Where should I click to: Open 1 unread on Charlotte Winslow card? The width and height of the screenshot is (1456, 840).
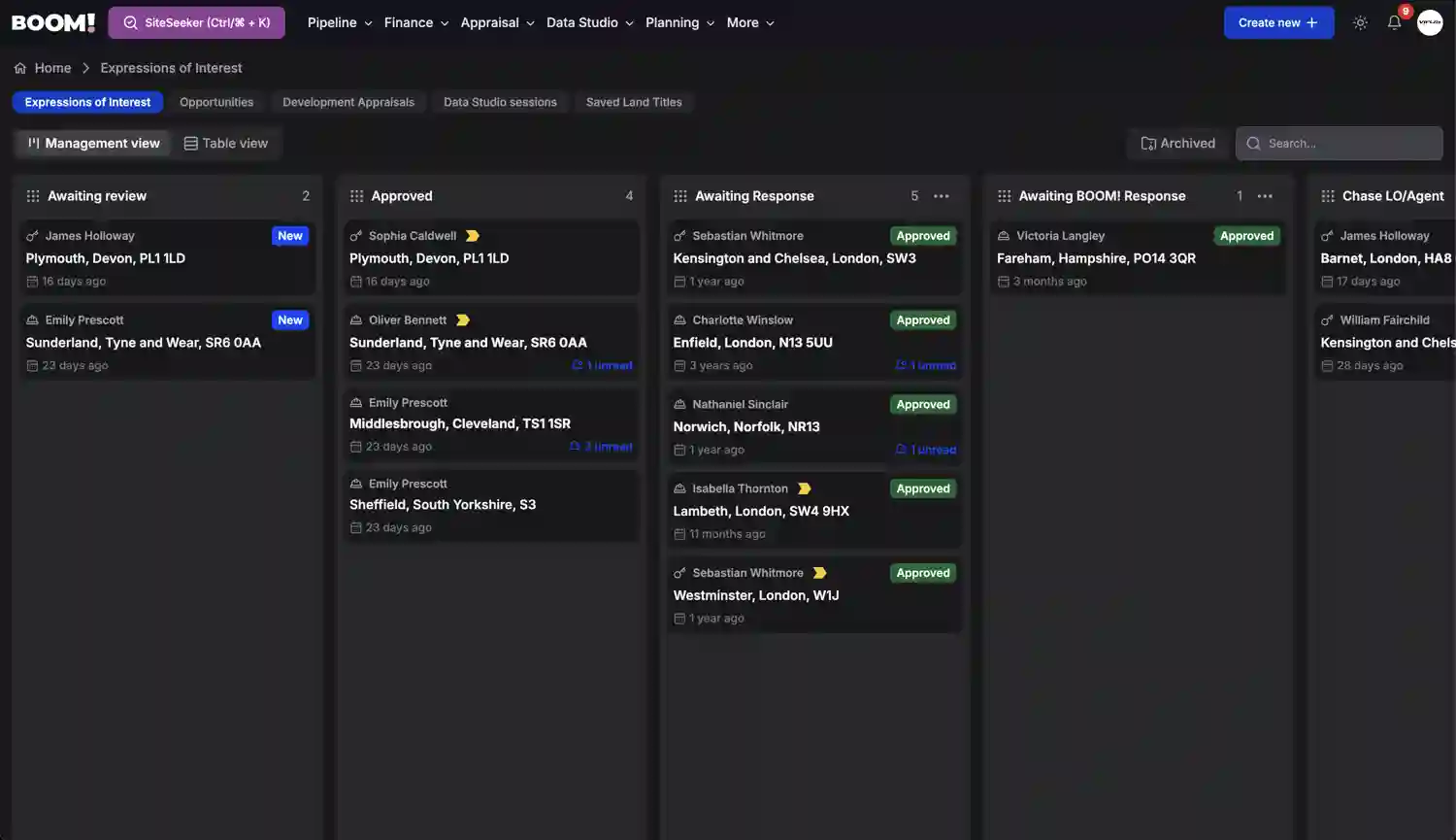point(926,365)
